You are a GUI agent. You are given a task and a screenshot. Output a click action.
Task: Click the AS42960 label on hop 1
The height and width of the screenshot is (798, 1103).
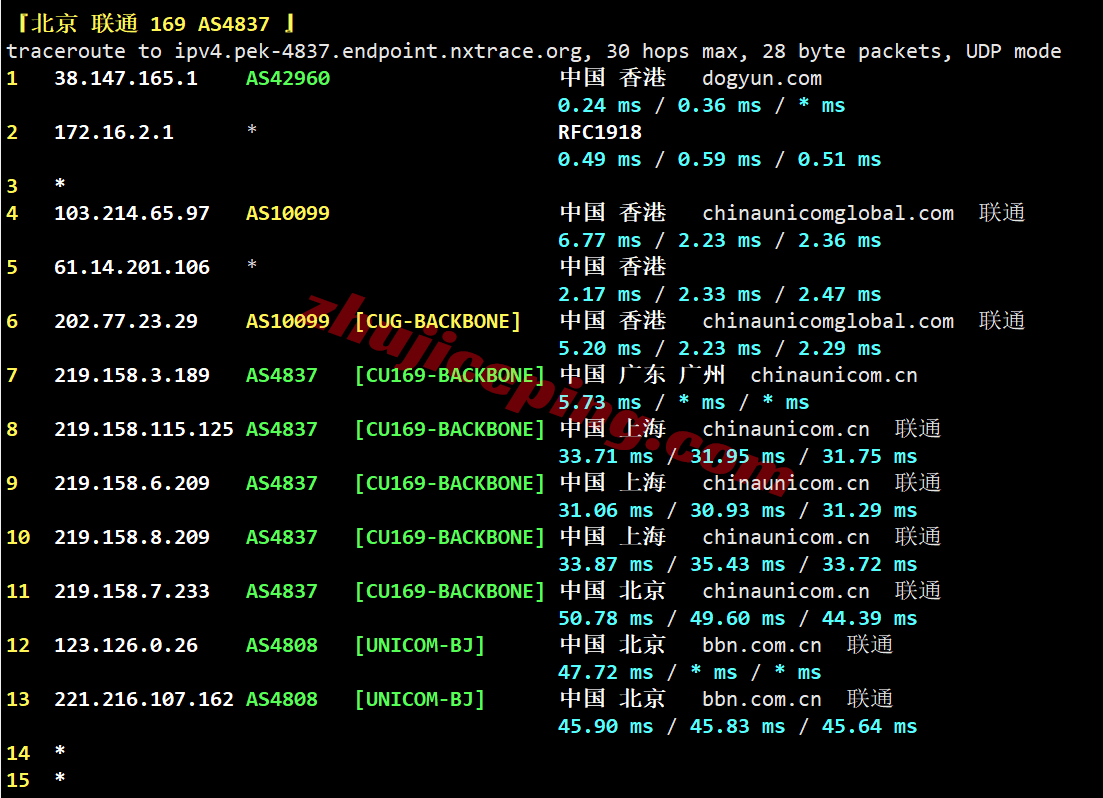pos(288,78)
